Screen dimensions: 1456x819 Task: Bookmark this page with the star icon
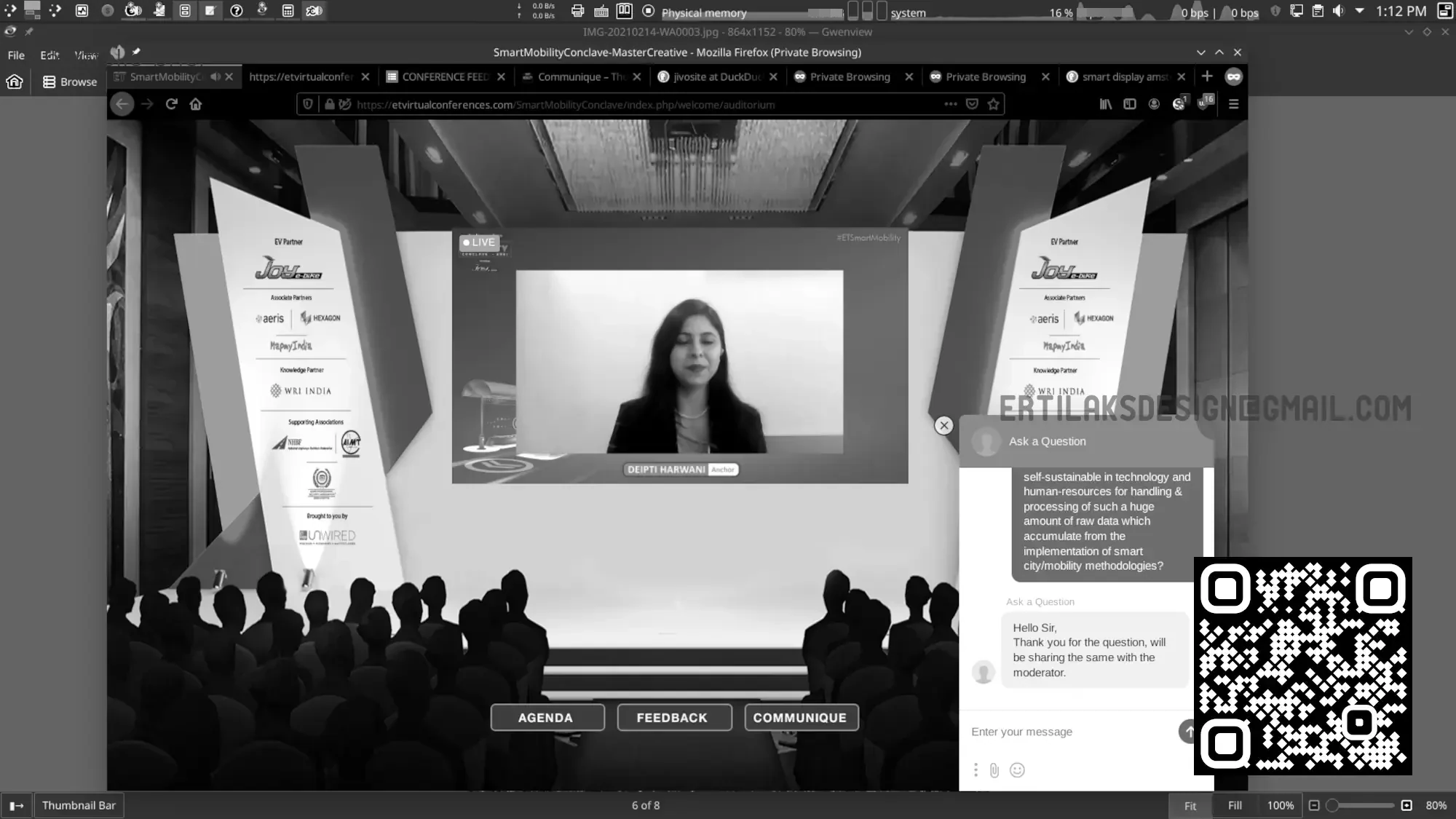point(993,104)
